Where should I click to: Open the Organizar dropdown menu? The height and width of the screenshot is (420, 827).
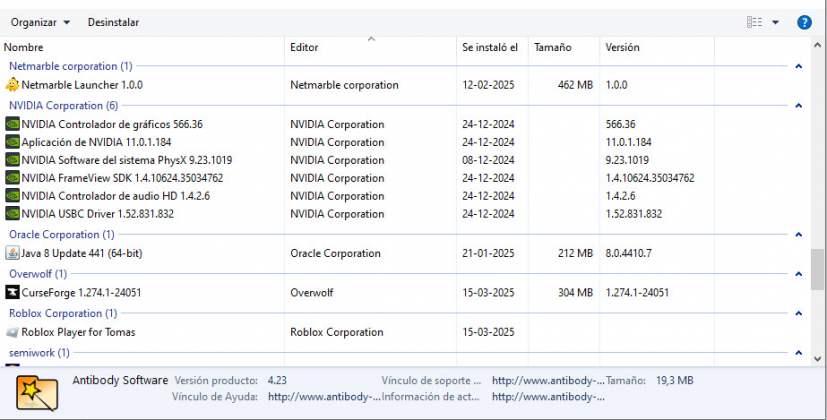click(x=41, y=22)
